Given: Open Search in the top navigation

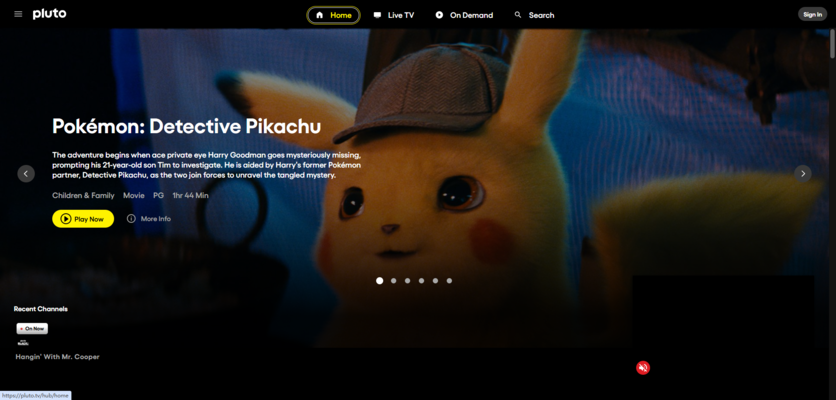Looking at the screenshot, I should click(534, 15).
